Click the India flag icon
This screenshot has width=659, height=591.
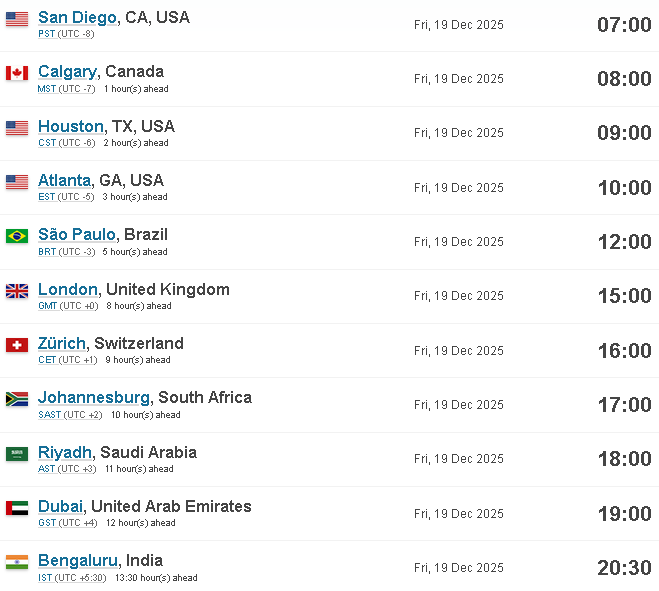[17, 562]
